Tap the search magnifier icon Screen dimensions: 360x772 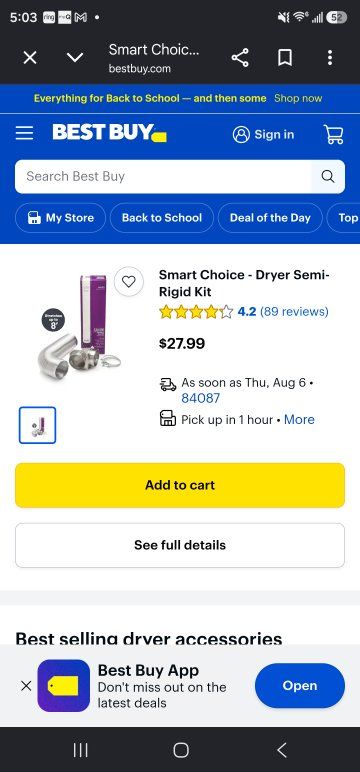[x=327, y=176]
